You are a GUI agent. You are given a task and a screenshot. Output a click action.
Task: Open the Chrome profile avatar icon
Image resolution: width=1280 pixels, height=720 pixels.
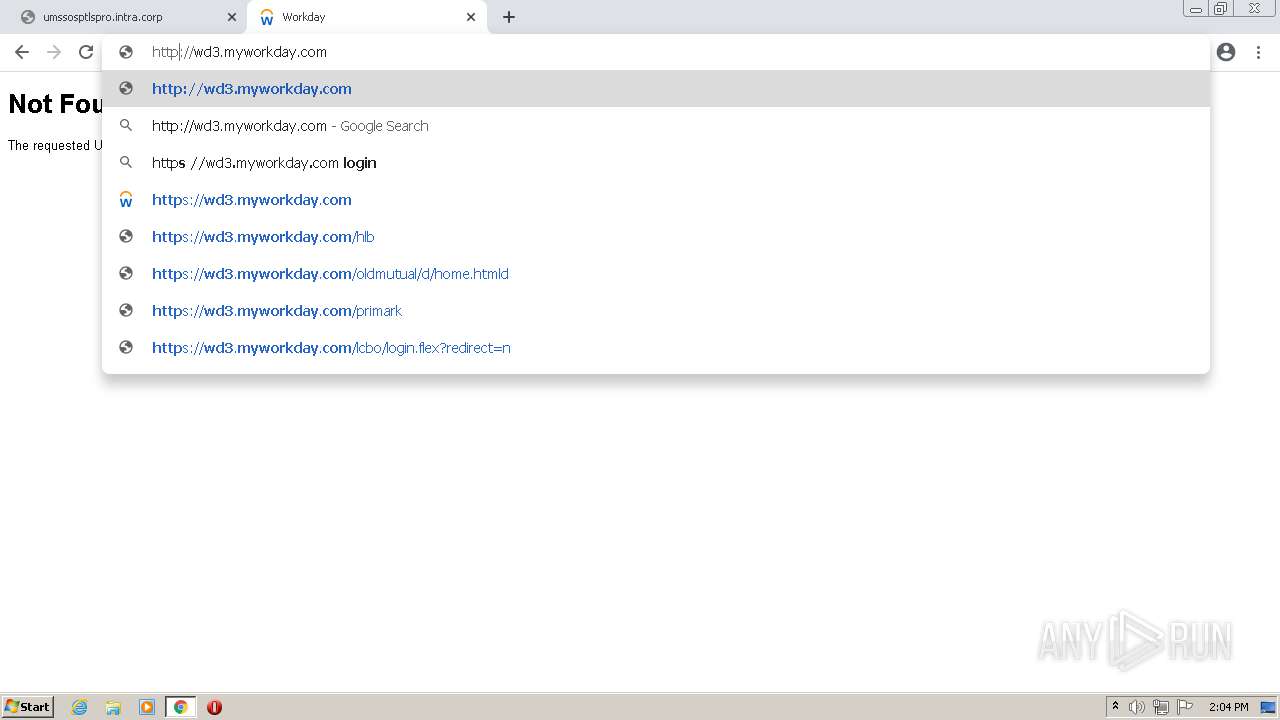(x=1226, y=52)
